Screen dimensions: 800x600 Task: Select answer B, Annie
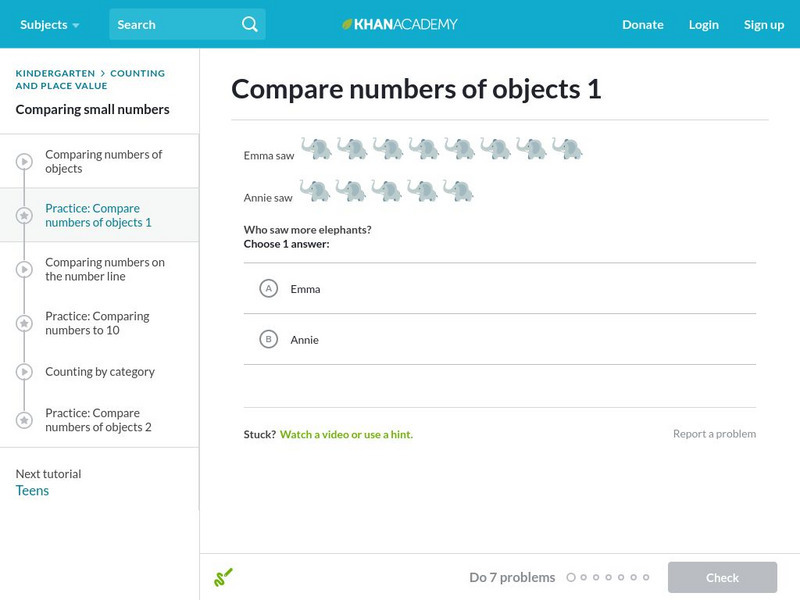268,340
